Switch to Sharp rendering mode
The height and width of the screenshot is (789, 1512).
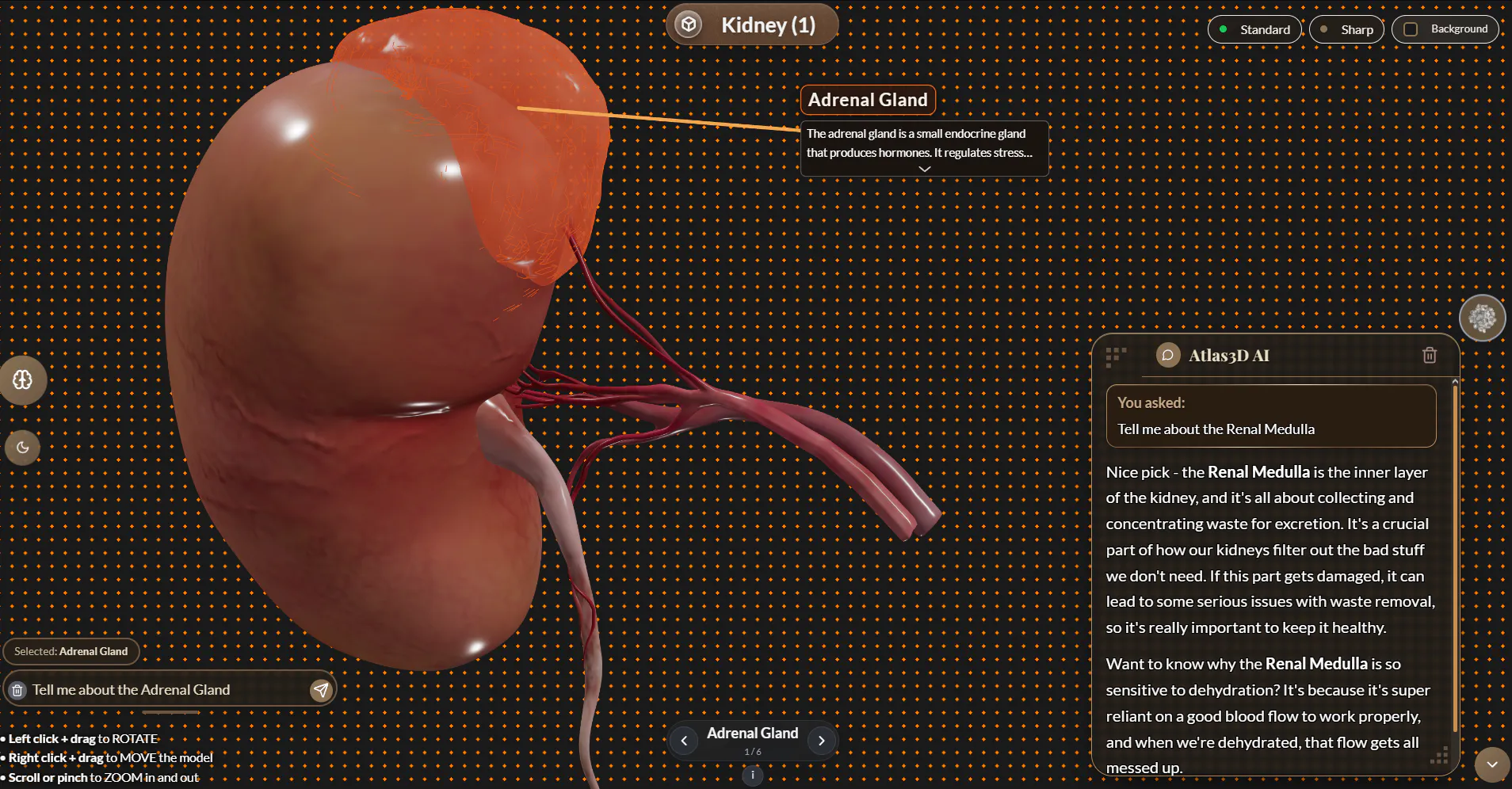click(1346, 29)
